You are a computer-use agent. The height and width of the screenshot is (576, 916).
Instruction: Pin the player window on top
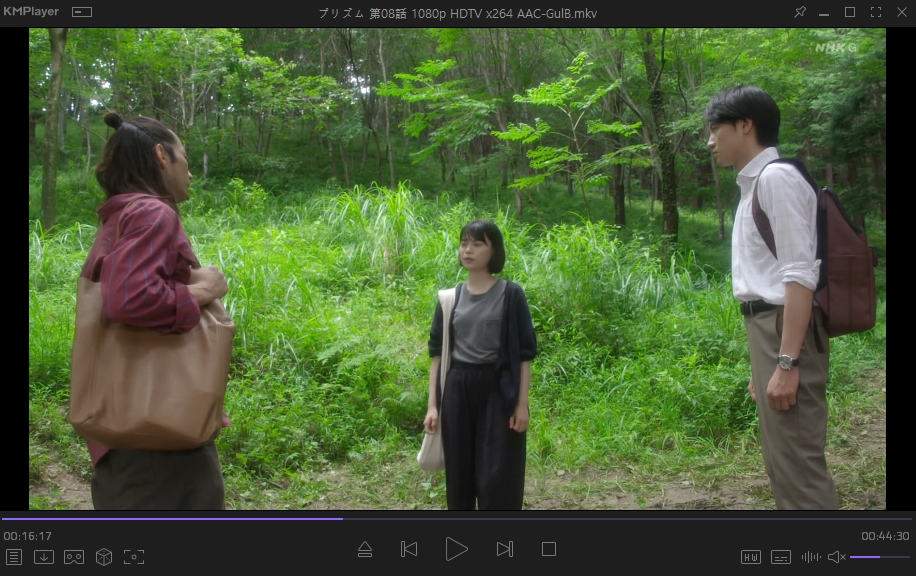[800, 12]
